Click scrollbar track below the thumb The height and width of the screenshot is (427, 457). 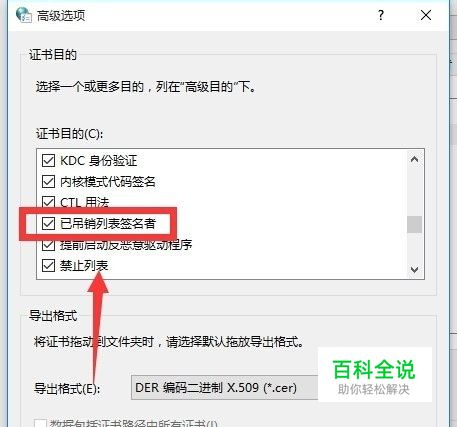pyautogui.click(x=415, y=247)
